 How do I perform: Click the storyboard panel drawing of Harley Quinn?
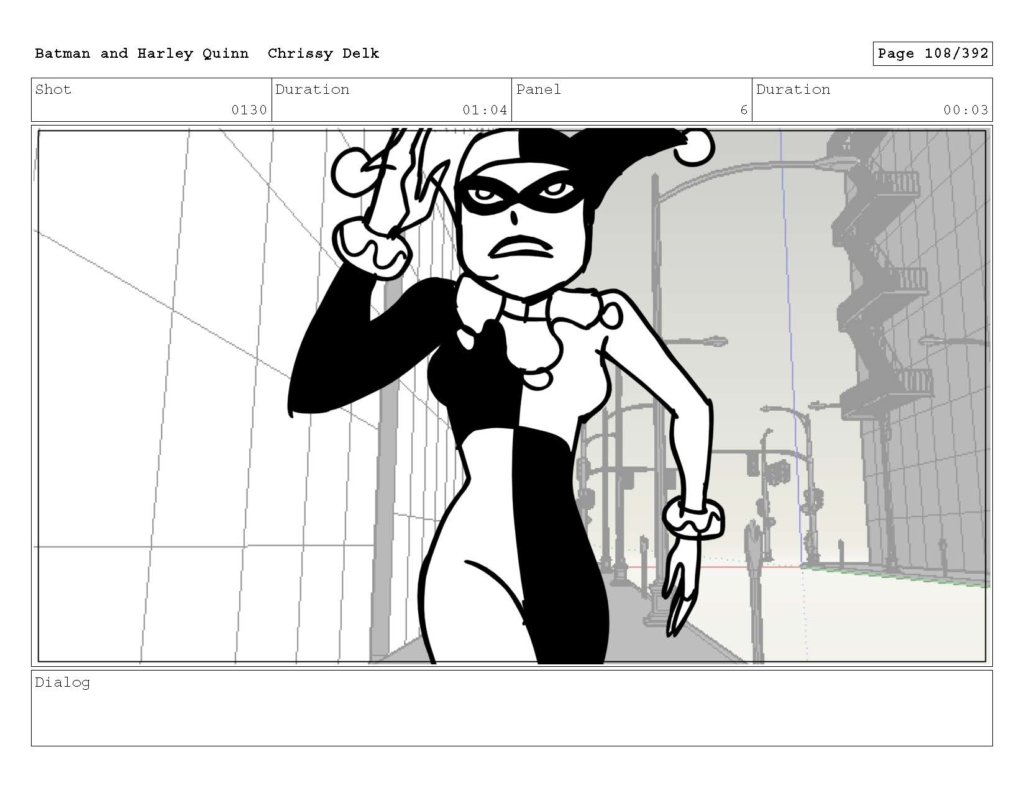(512, 396)
